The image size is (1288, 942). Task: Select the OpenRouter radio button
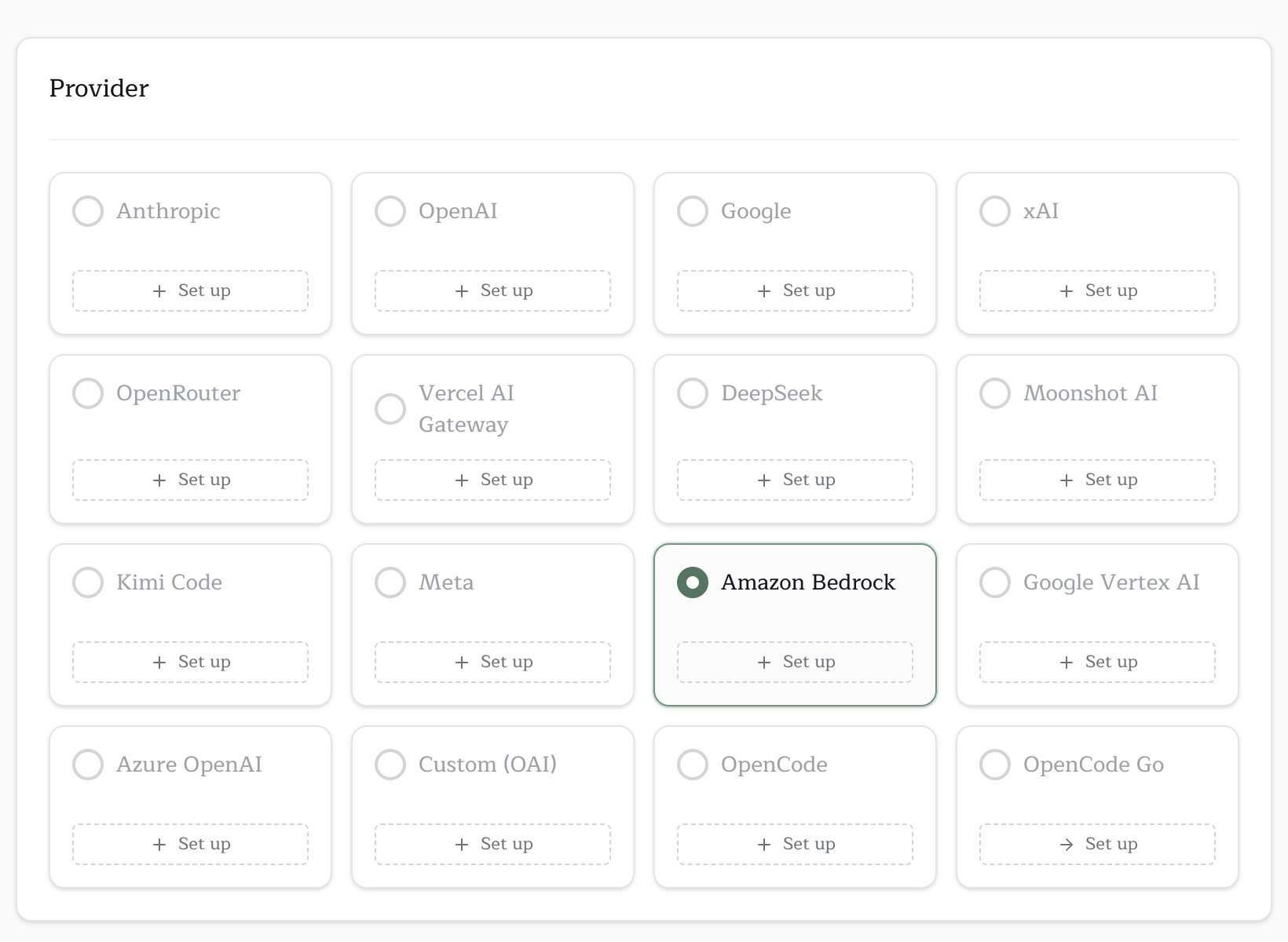coord(88,393)
